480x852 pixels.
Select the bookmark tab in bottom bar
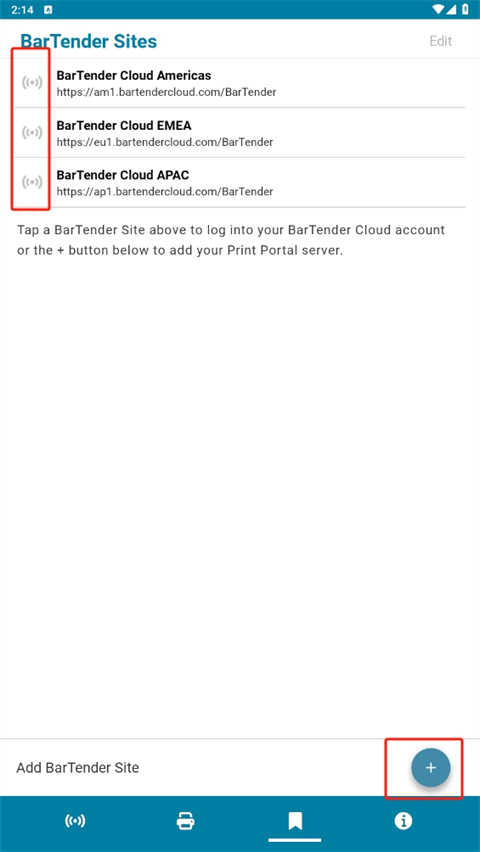295,821
